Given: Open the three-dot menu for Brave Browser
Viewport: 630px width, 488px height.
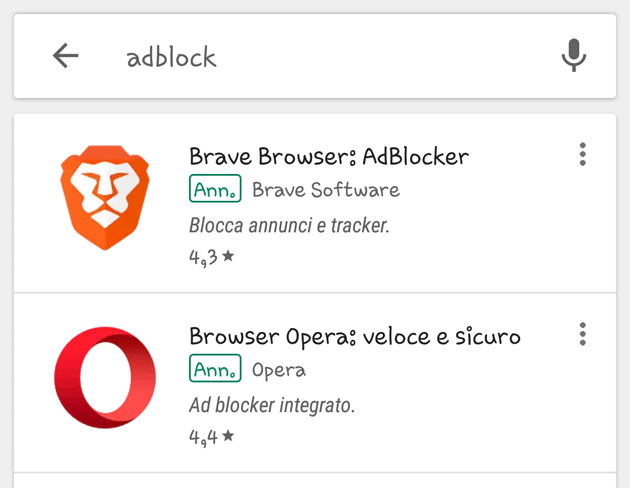Looking at the screenshot, I should point(582,155).
